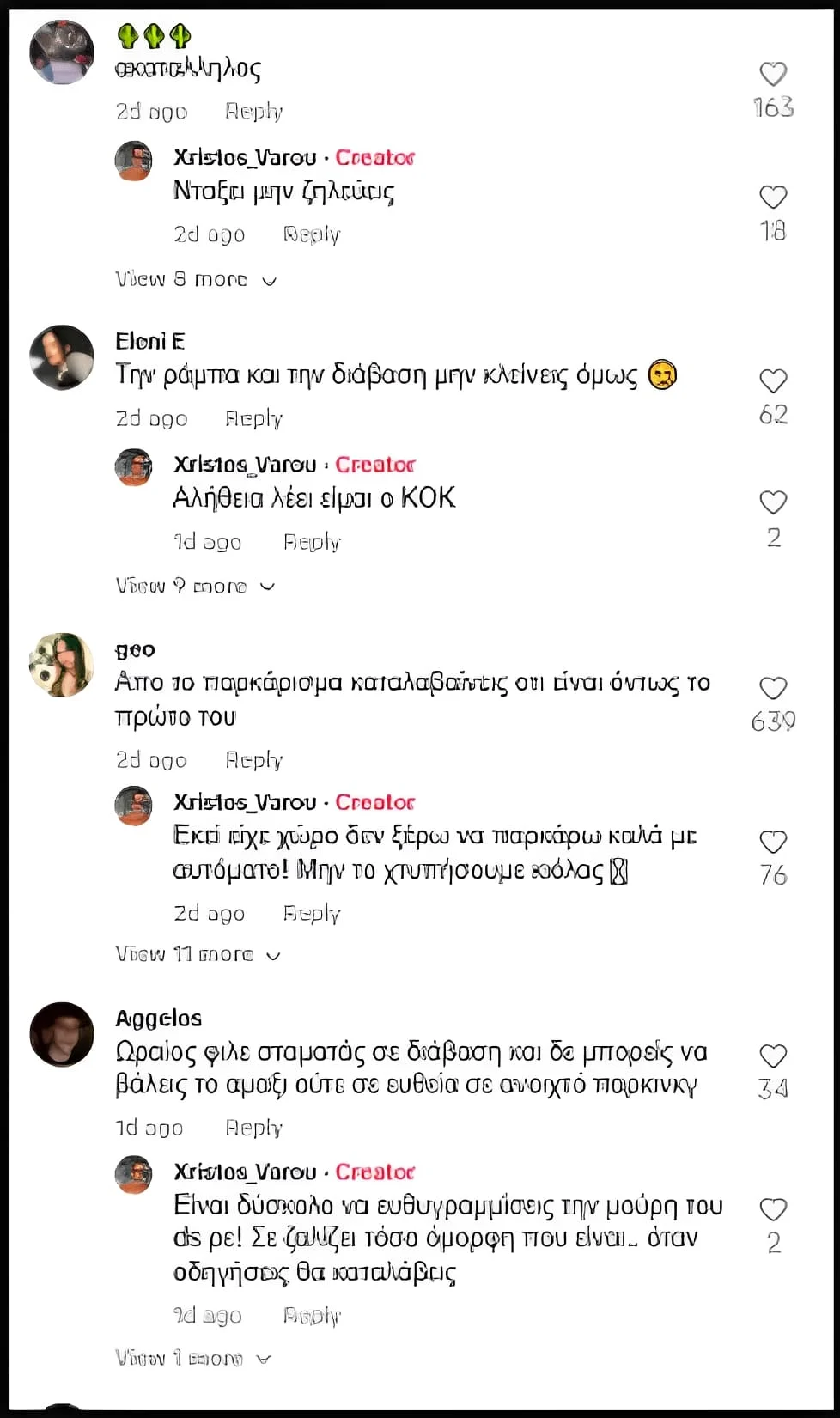Reply to Aggelos's comment

pyautogui.click(x=253, y=1128)
